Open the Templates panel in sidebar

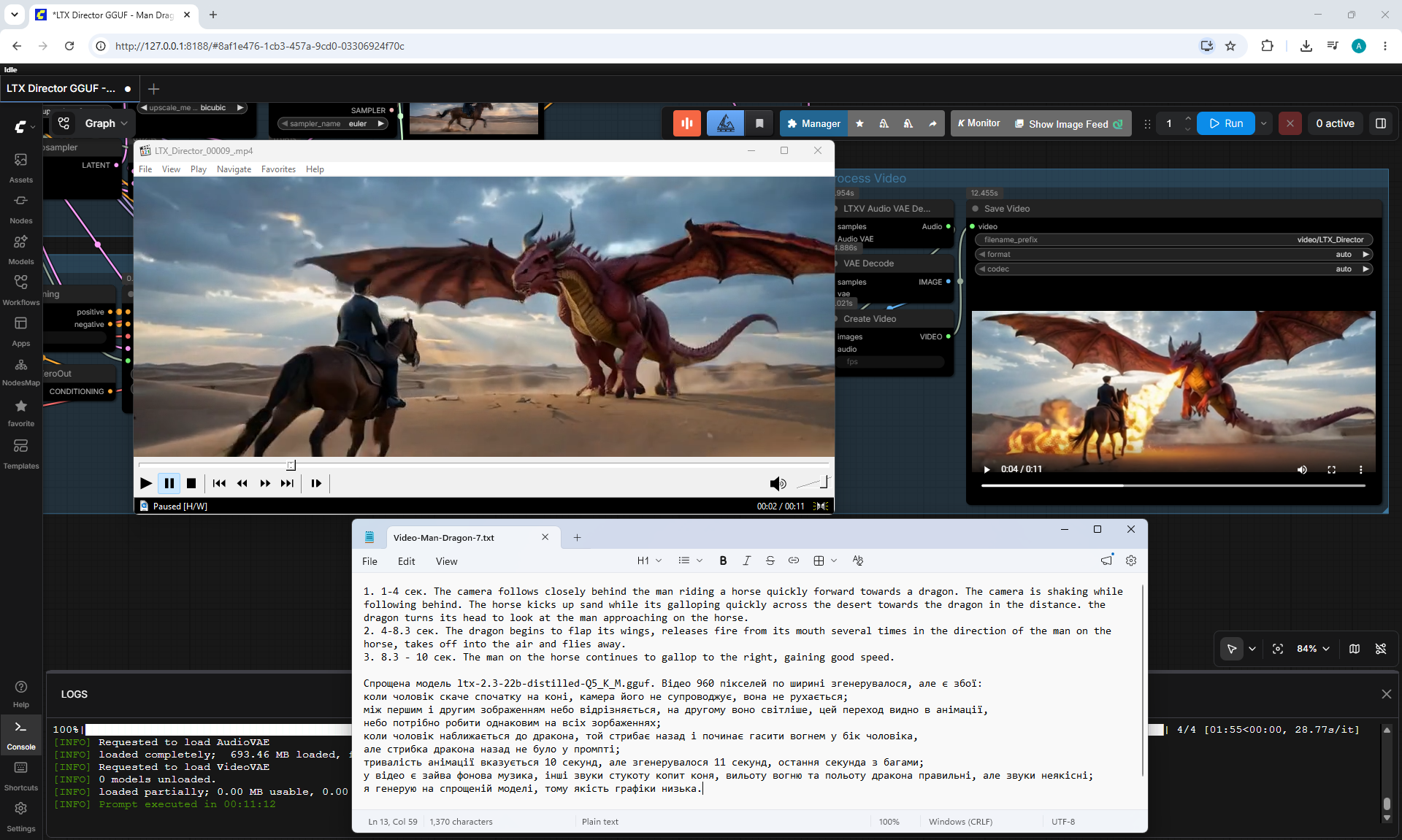[x=21, y=454]
